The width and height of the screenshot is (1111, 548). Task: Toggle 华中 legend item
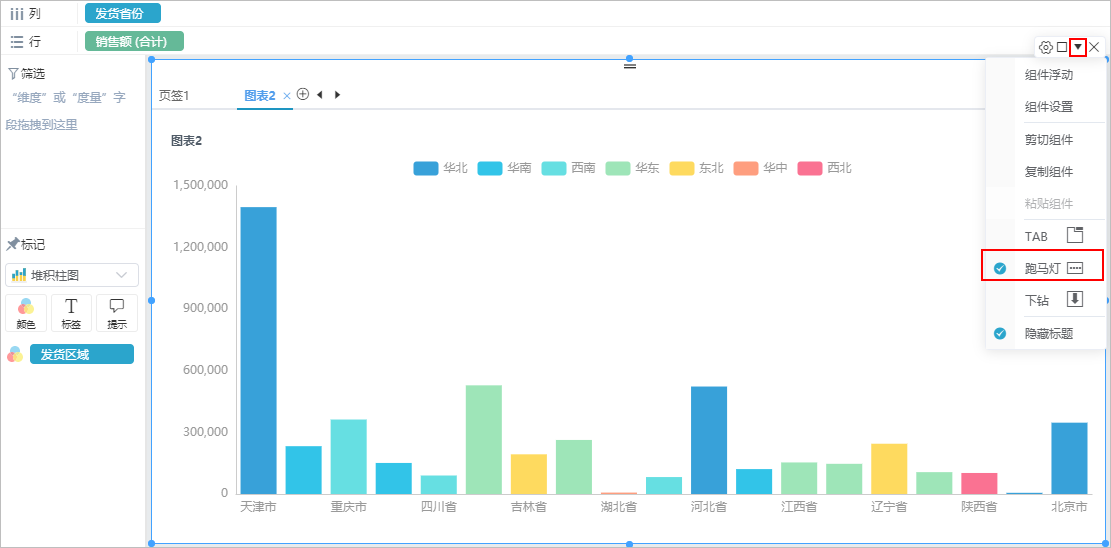[x=761, y=169]
